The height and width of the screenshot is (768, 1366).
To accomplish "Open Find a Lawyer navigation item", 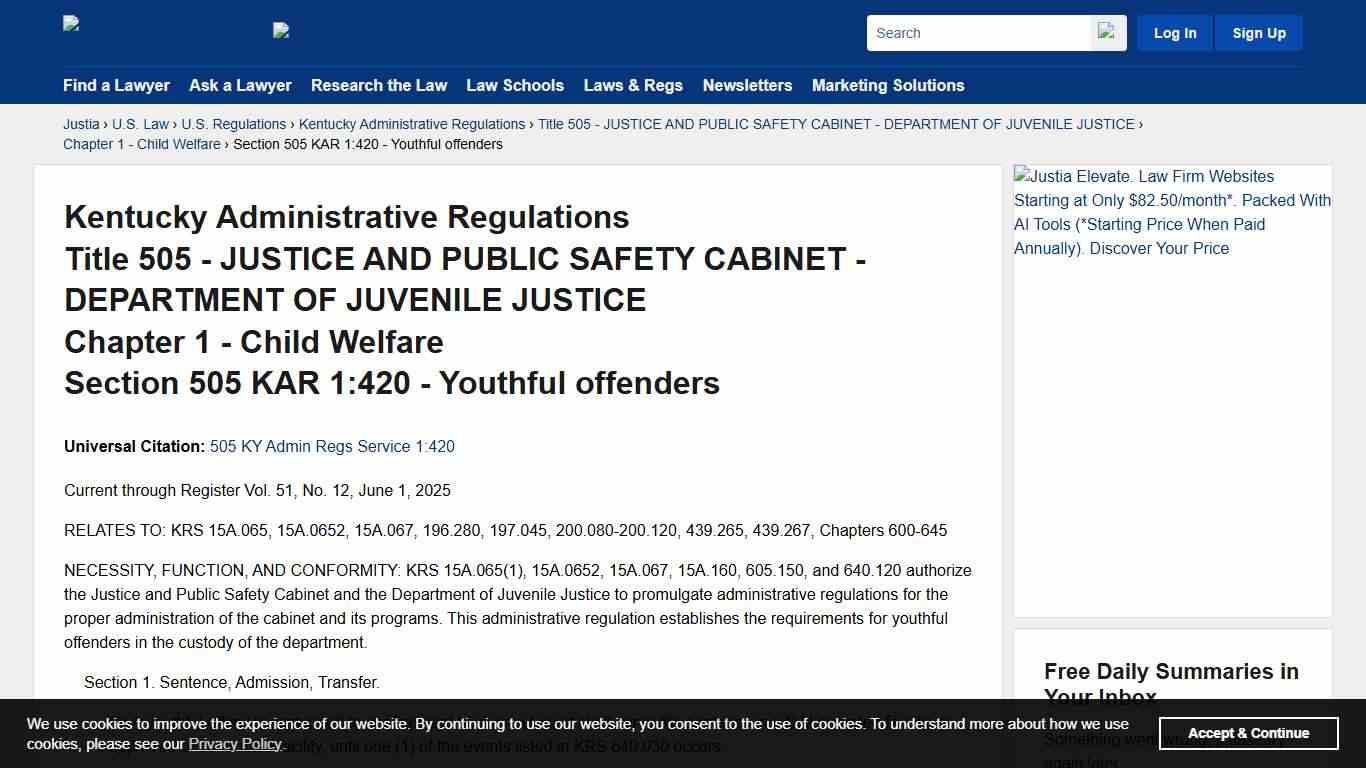I will tap(116, 86).
